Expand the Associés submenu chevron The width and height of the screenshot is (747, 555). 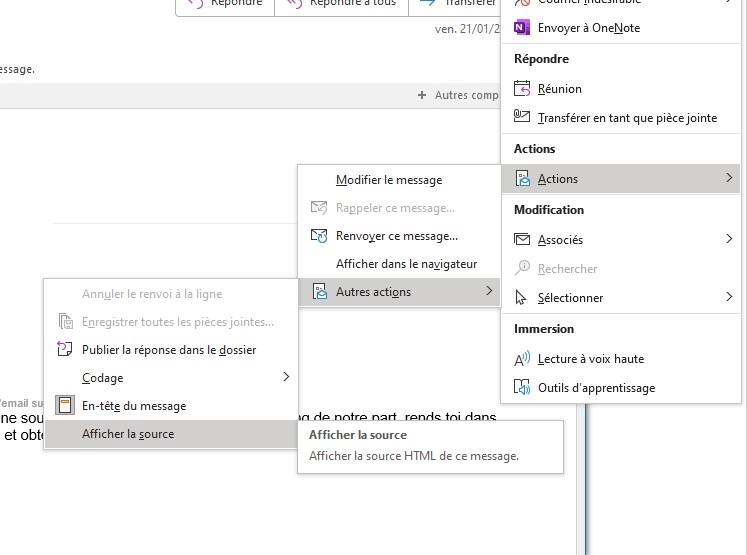coord(729,240)
